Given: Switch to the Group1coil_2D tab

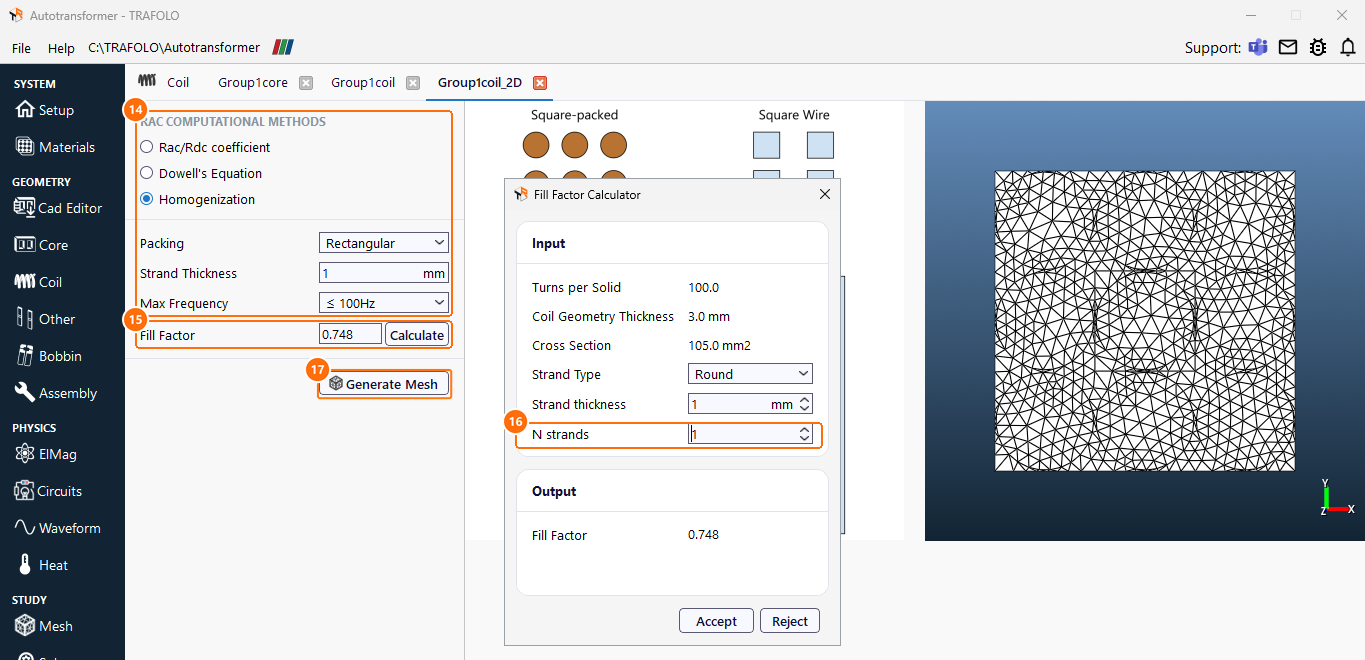Looking at the screenshot, I should [480, 83].
